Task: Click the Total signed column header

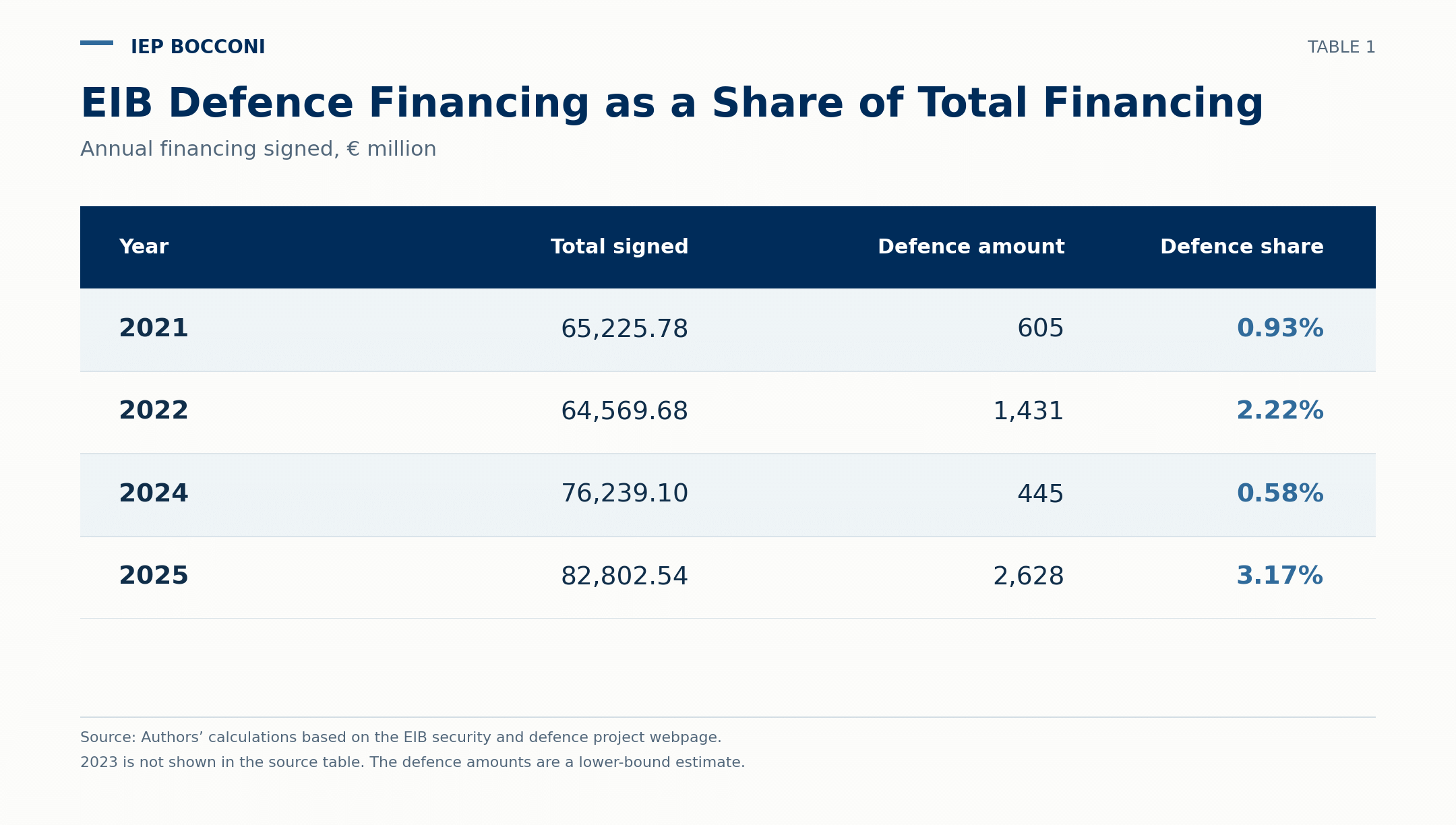Action: click(619, 247)
